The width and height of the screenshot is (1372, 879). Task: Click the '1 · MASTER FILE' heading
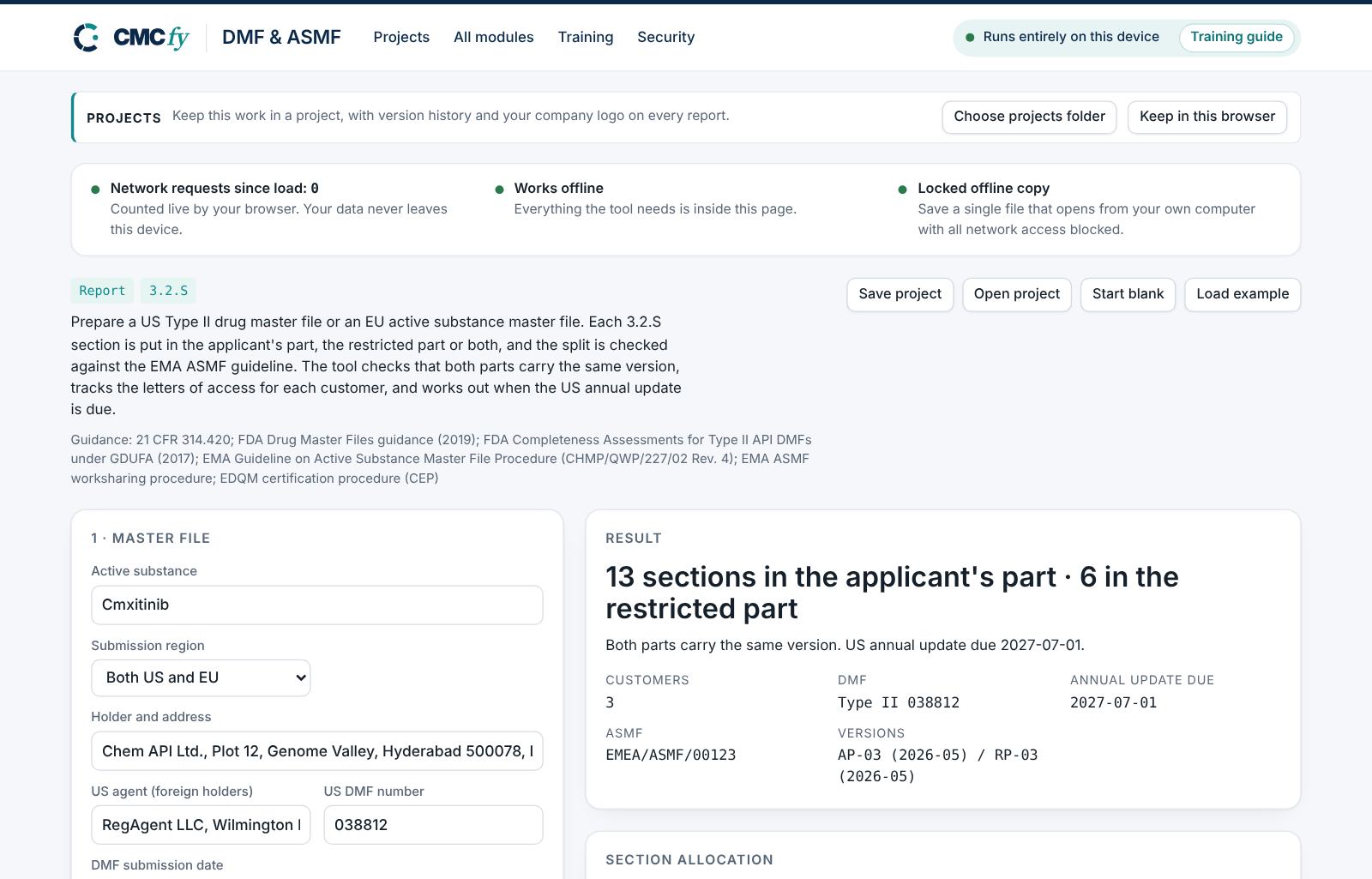pyautogui.click(x=150, y=538)
